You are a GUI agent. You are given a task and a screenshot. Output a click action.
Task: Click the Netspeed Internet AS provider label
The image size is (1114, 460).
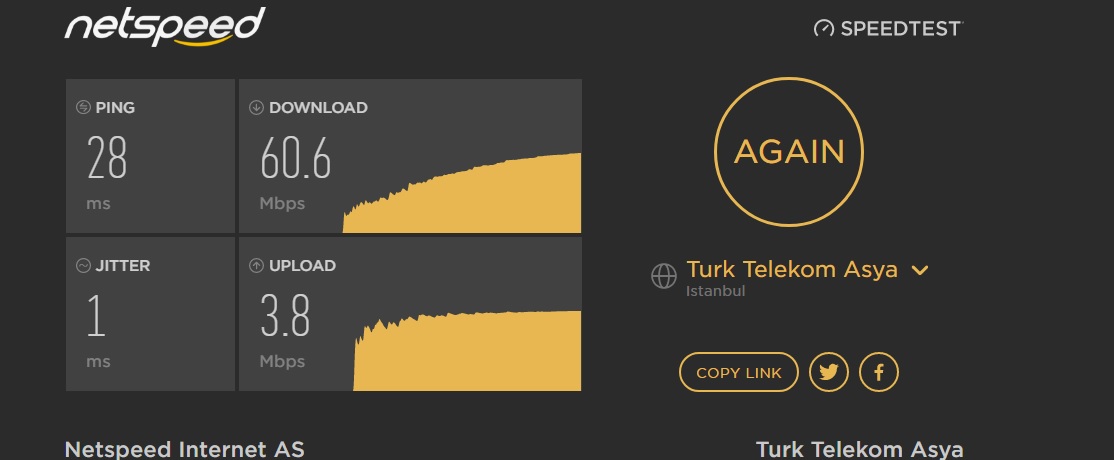185,449
